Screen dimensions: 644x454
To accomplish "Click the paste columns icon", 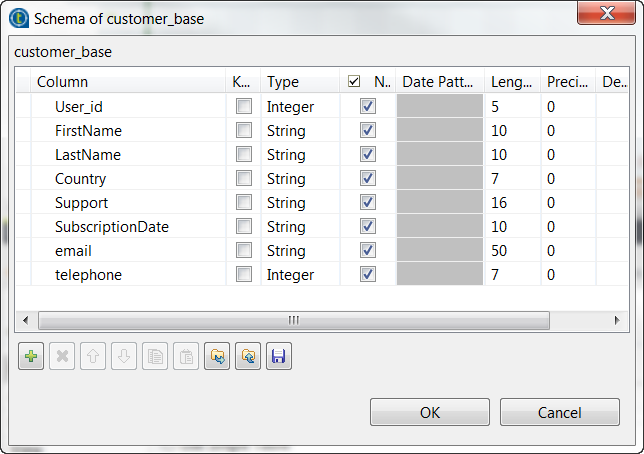I will click(x=186, y=357).
